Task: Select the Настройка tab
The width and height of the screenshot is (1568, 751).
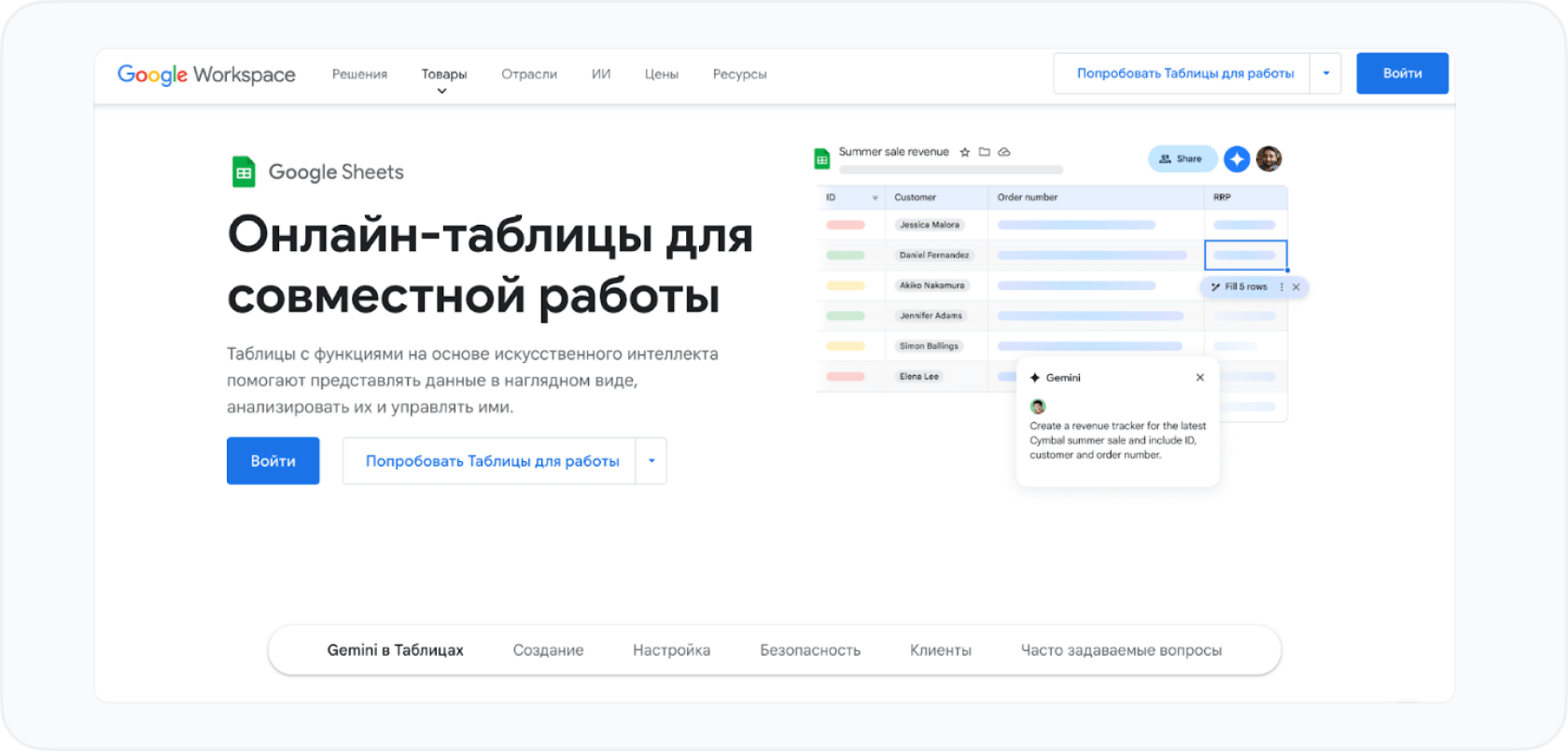Action: tap(671, 650)
